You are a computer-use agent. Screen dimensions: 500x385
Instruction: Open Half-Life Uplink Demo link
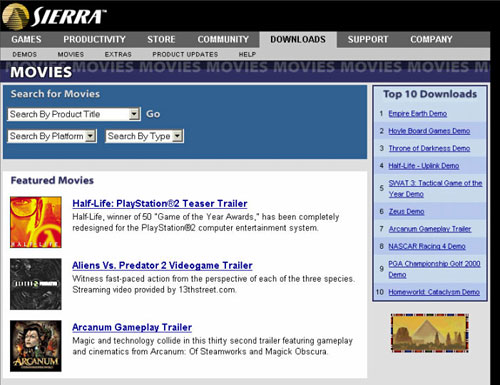pos(424,166)
